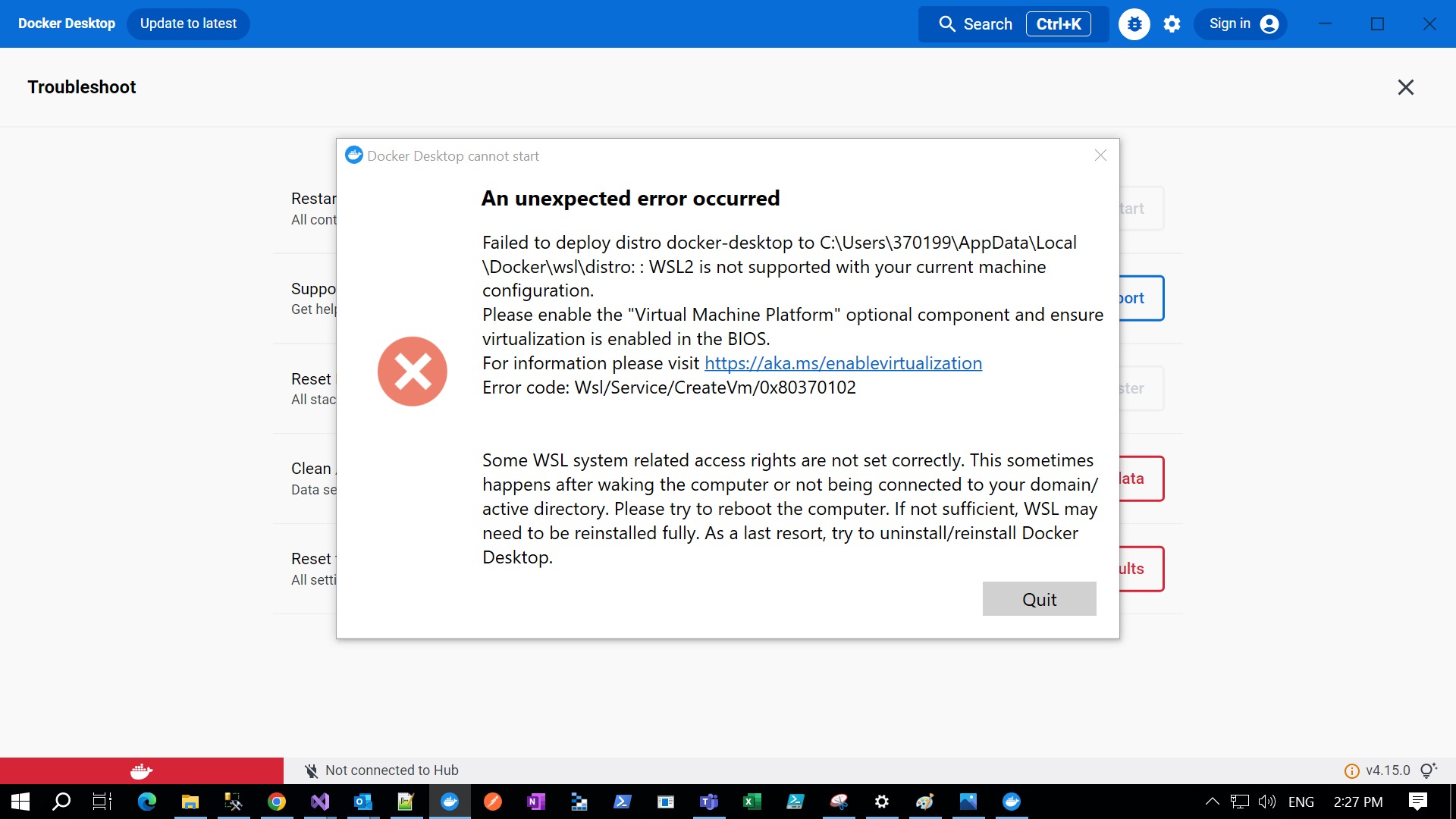Click the red error X icon
The image size is (1456, 819).
pyautogui.click(x=413, y=372)
